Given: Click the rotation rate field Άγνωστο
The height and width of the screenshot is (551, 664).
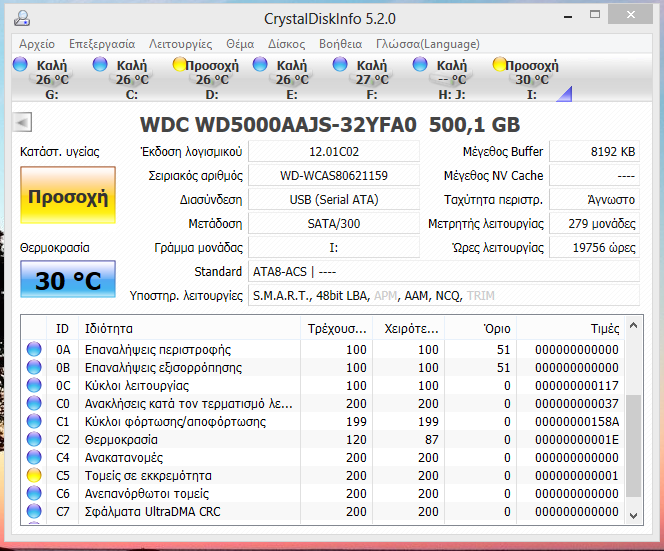Looking at the screenshot, I should [x=594, y=199].
